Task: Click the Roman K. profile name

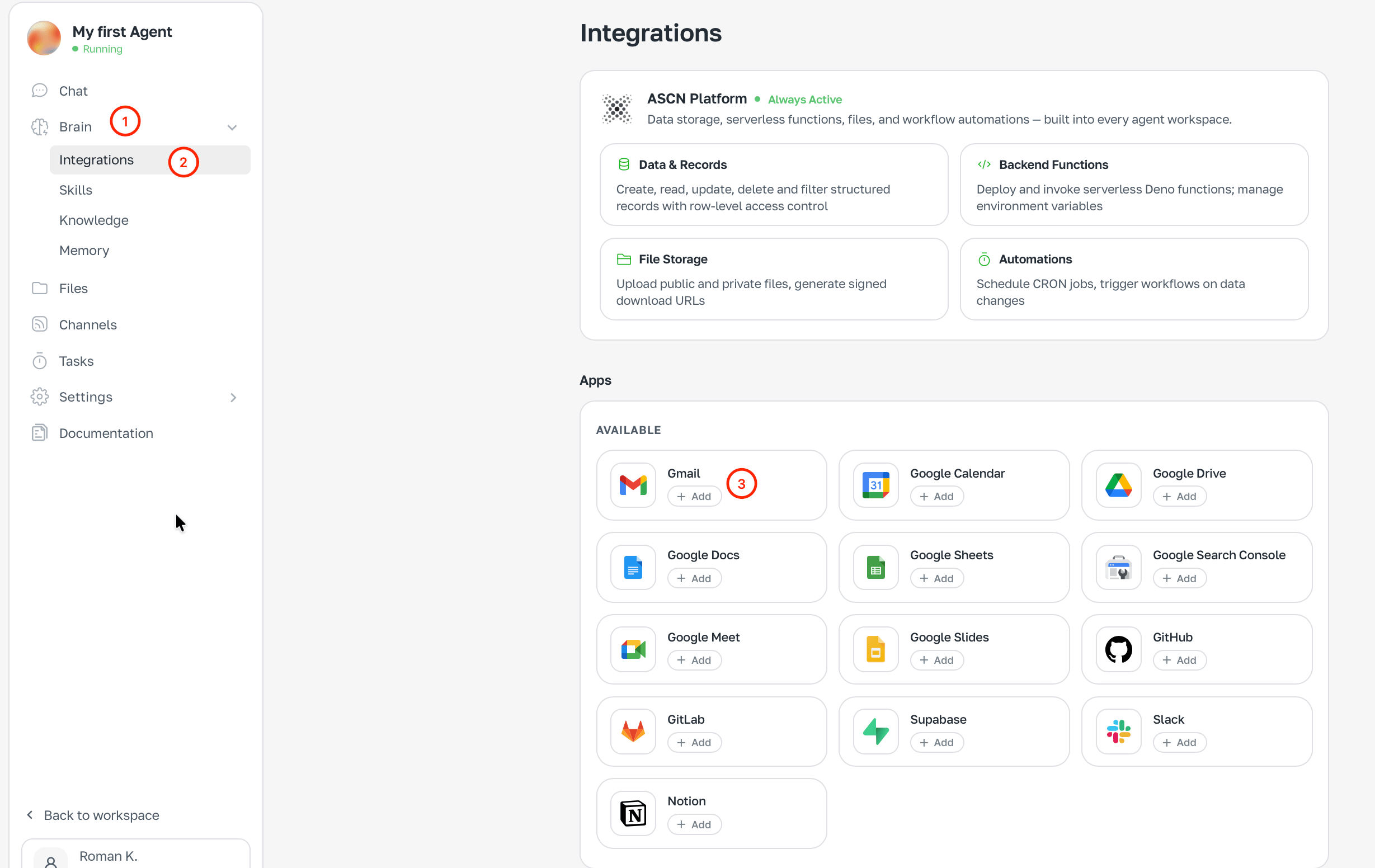Action: 109,856
